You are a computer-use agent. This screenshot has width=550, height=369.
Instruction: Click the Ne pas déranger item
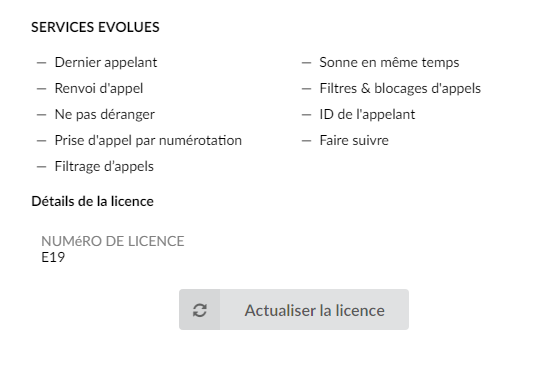105,114
